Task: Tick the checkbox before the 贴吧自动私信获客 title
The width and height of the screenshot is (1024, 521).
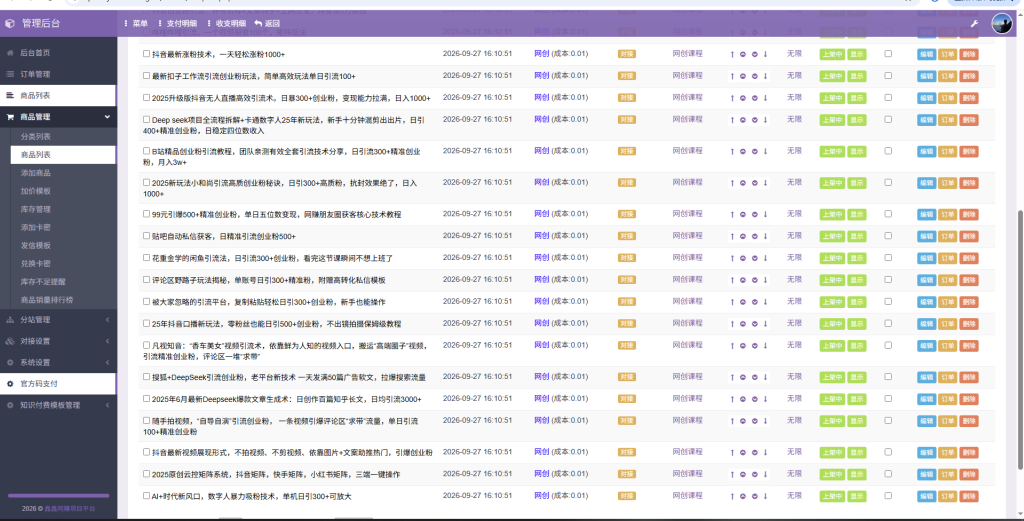Action: point(147,236)
